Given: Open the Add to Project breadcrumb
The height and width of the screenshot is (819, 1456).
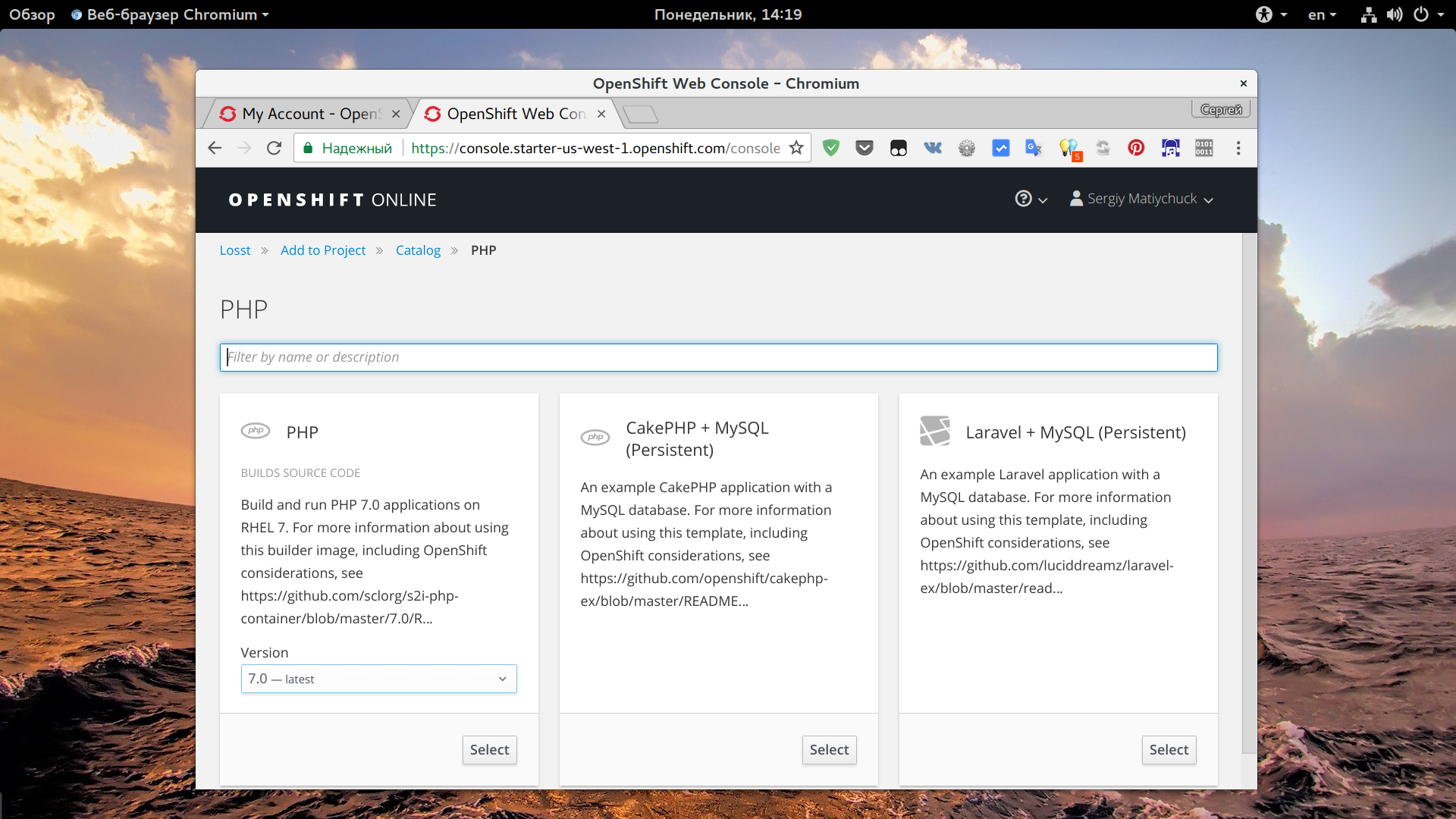Looking at the screenshot, I should 323,250.
